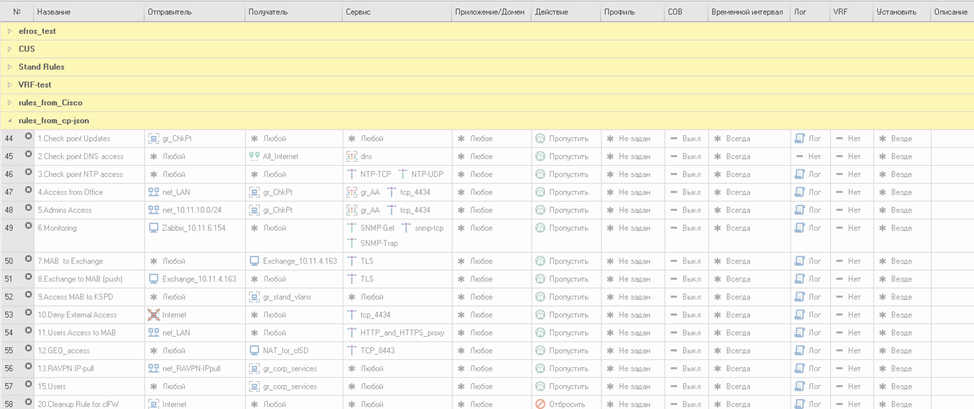Select rule name 12.GEO_access
Viewport: 974px width, 409px height.
click(x=62, y=351)
